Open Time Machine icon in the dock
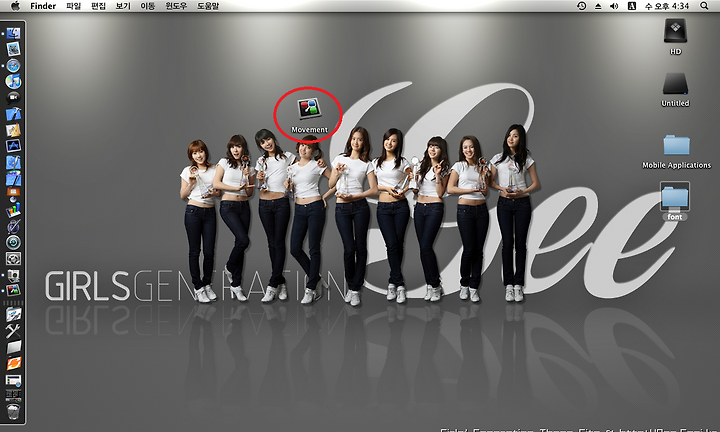The width and height of the screenshot is (720, 432). tap(13, 242)
